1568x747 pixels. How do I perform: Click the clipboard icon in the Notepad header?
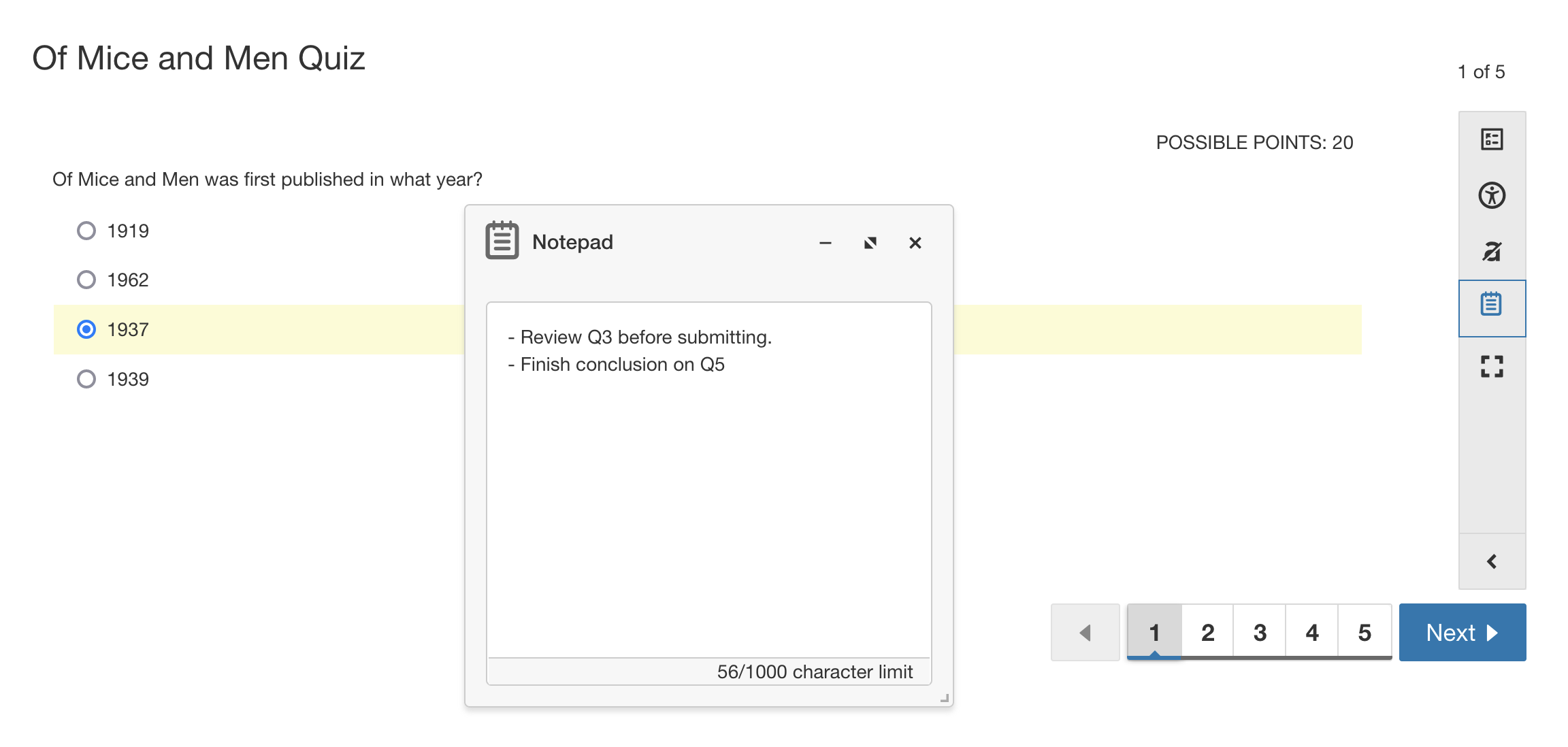502,241
